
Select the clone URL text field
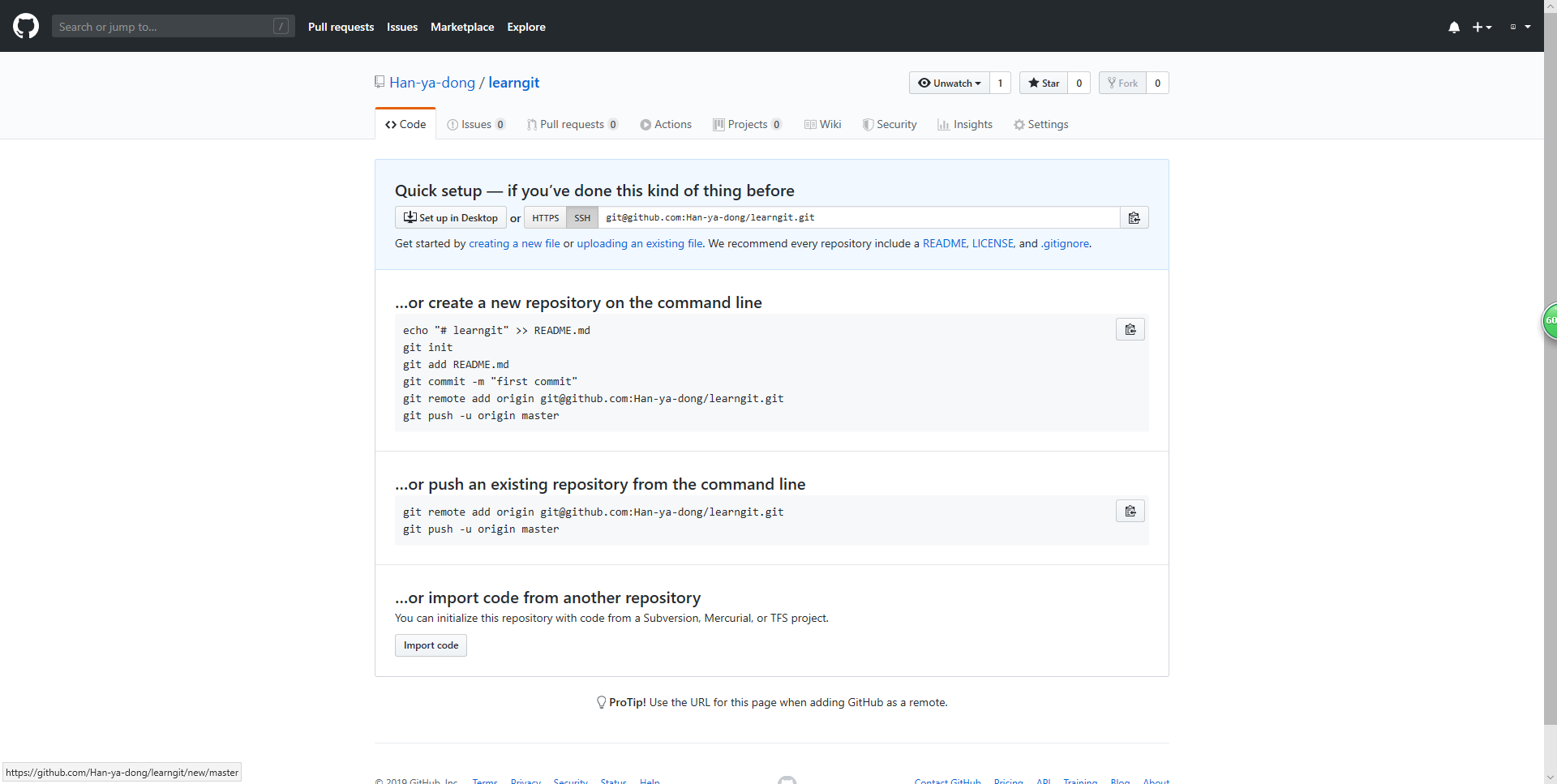(x=859, y=217)
